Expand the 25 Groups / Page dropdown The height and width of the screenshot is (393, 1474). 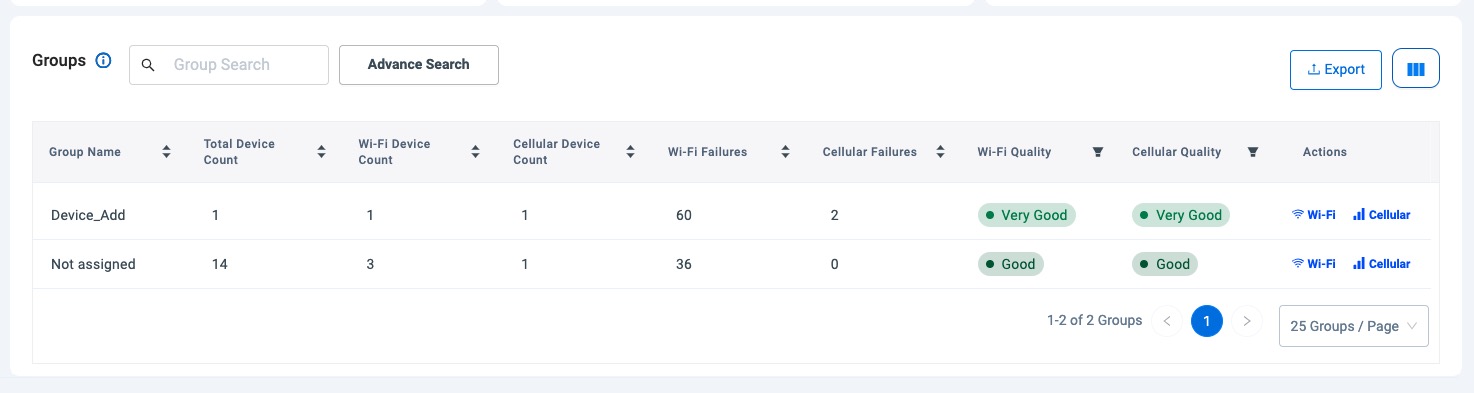pyautogui.click(x=1353, y=326)
